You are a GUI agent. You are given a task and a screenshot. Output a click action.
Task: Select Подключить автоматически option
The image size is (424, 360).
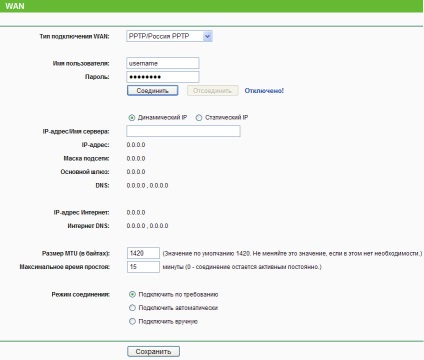(132, 308)
